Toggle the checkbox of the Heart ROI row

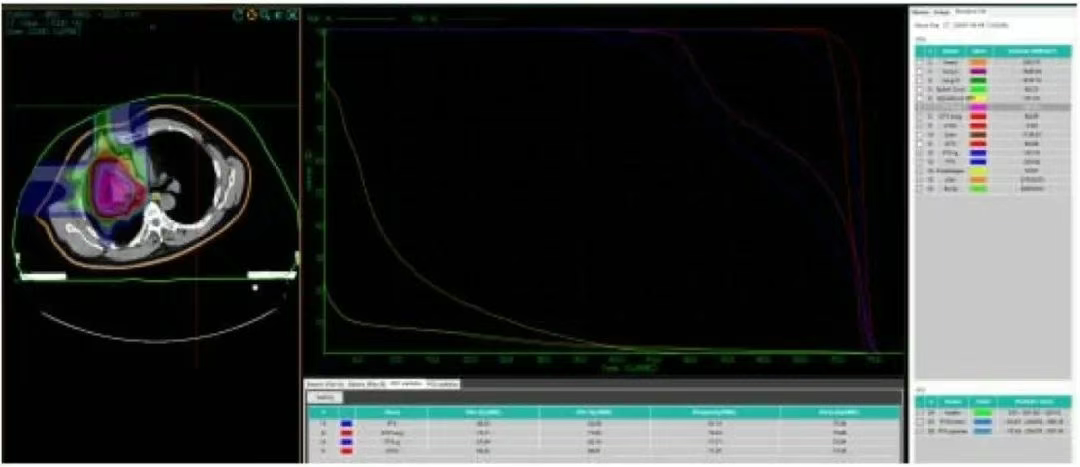(x=919, y=63)
